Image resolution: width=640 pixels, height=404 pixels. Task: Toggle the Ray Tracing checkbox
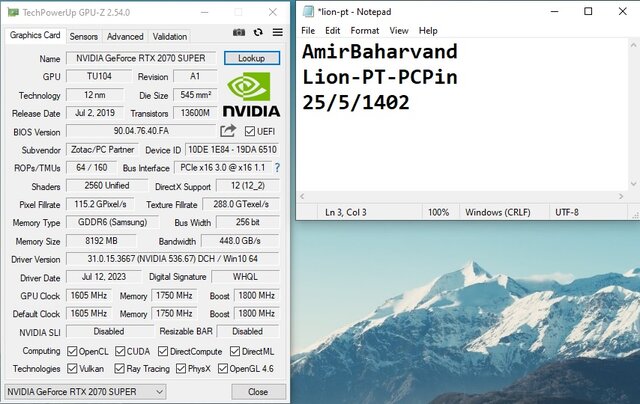point(119,368)
